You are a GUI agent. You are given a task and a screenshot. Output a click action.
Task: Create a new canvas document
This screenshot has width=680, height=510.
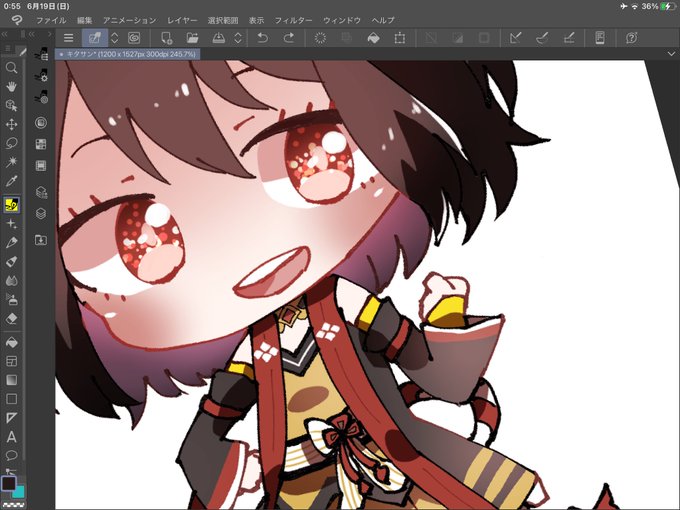coord(167,38)
